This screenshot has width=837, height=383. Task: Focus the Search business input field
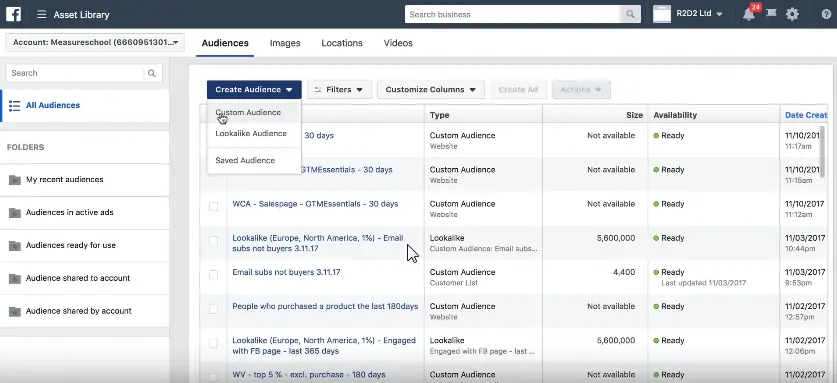tap(512, 14)
